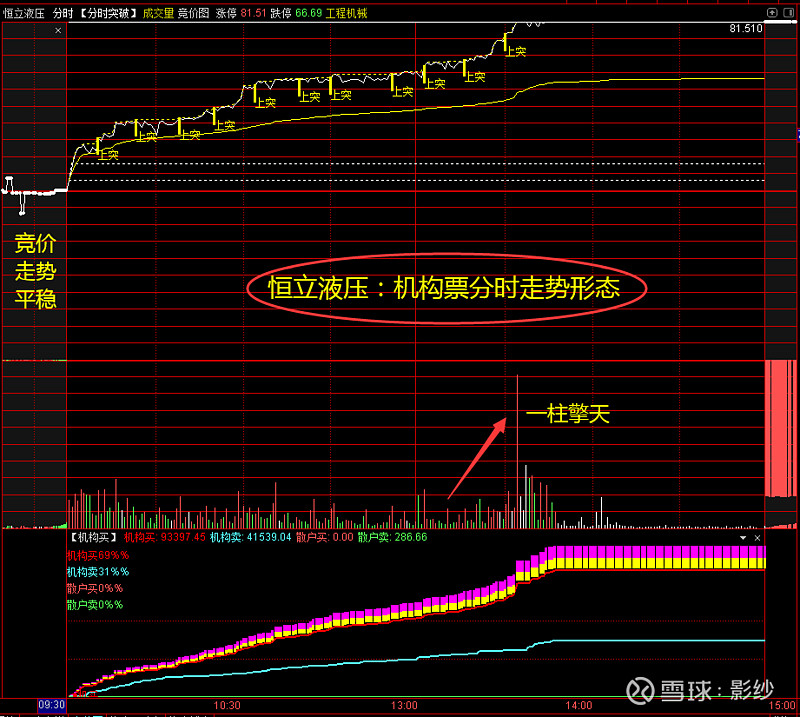800x717 pixels.
Task: Click the 机构卖: 41539.04 value
Action: tap(251, 537)
